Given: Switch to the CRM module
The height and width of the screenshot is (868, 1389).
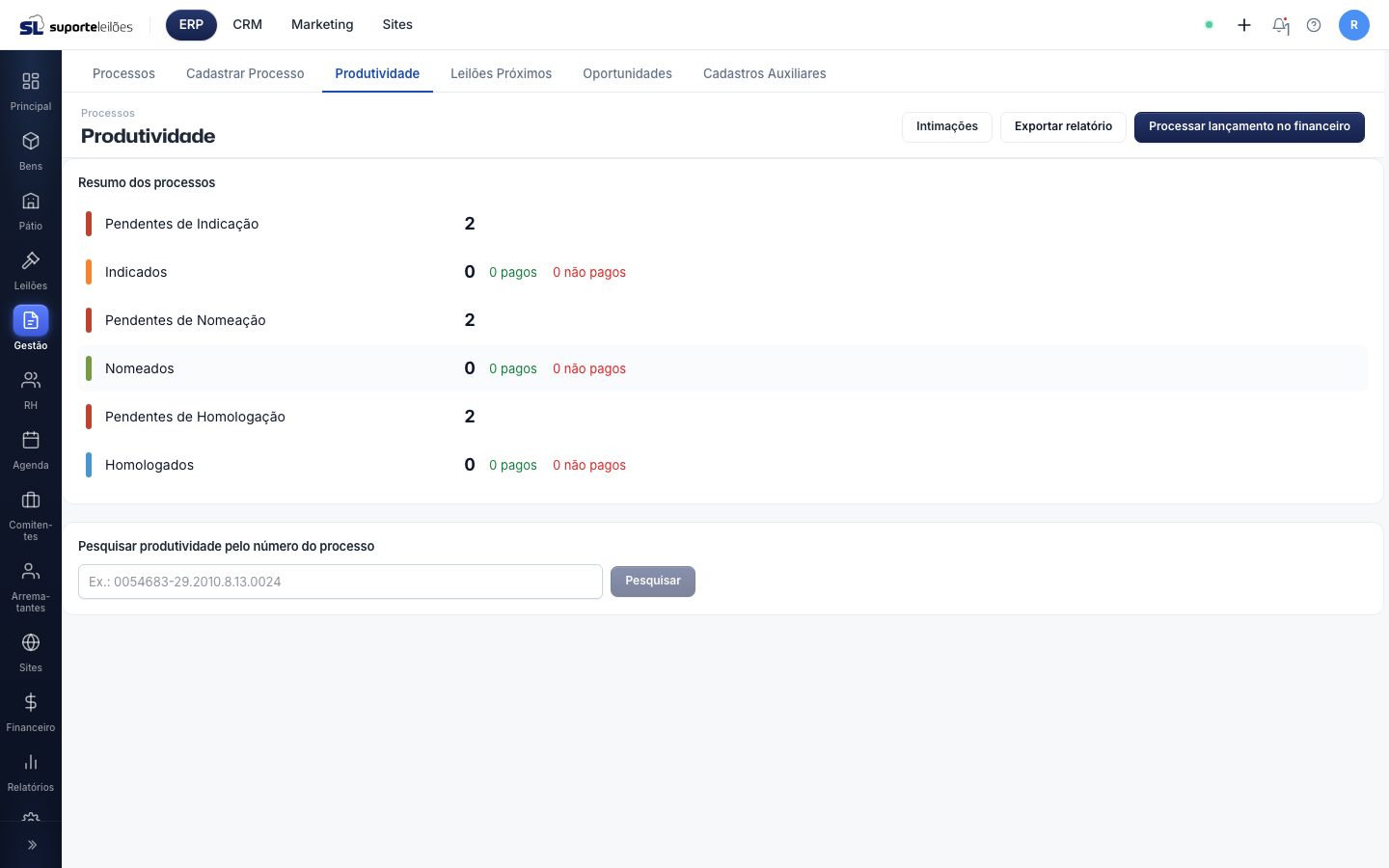Looking at the screenshot, I should coord(248,25).
